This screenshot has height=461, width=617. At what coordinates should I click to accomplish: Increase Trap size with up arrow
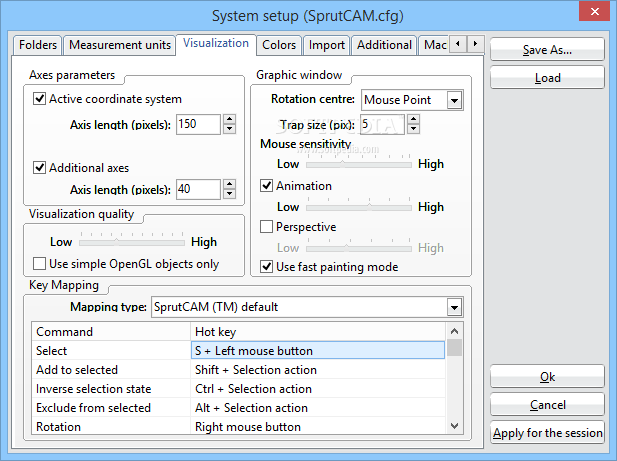tap(413, 120)
